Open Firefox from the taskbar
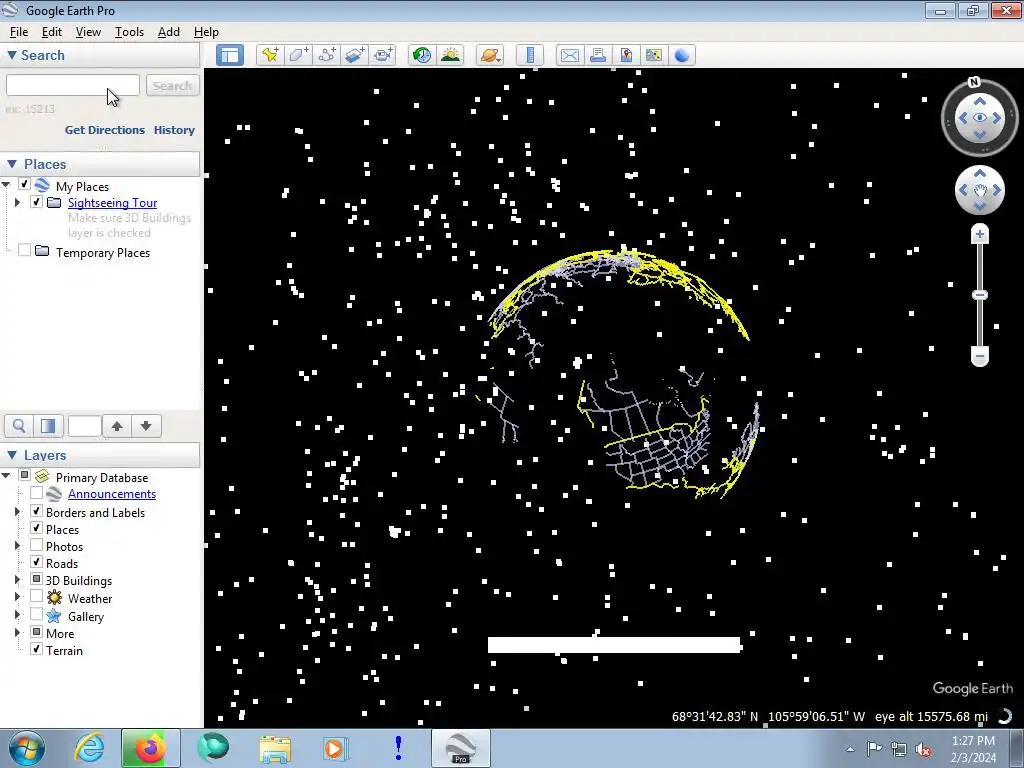1024x768 pixels. click(x=150, y=748)
